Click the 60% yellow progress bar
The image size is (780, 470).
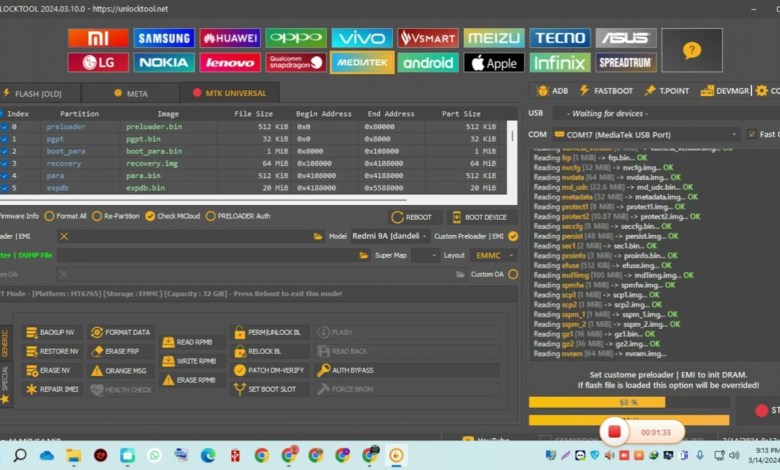[x=628, y=402]
